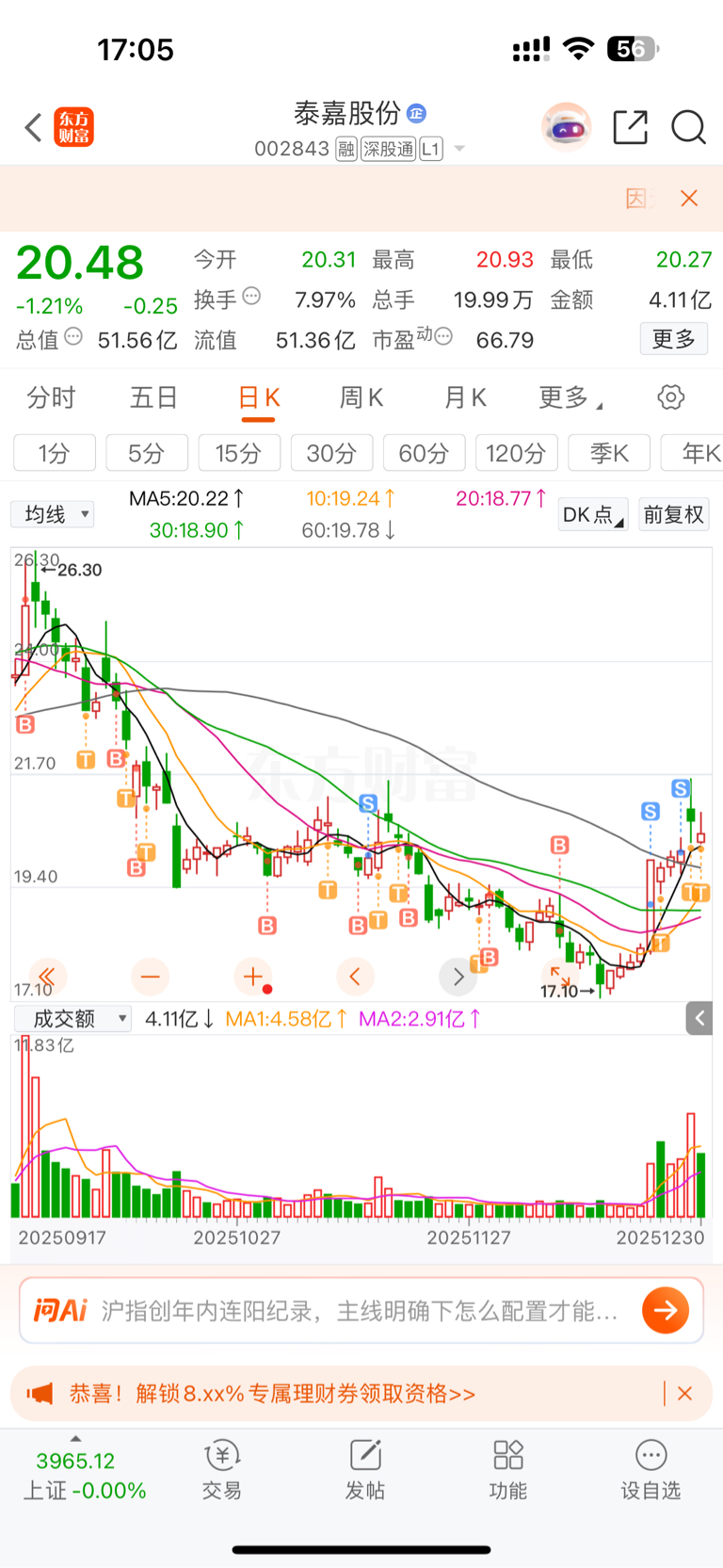Open the 问Ai question input field

361,1310
